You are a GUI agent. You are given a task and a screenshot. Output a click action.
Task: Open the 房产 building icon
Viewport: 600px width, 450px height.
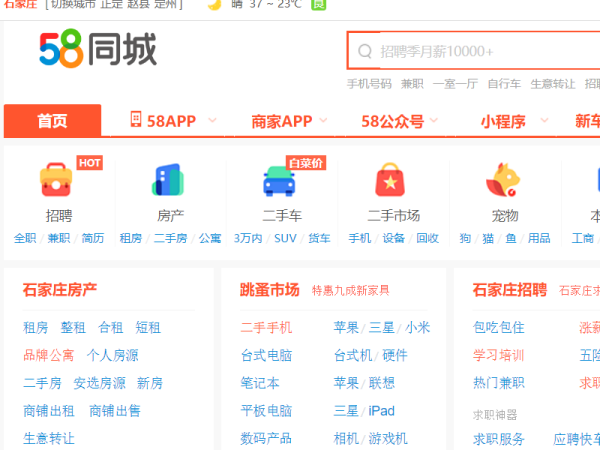pos(168,179)
